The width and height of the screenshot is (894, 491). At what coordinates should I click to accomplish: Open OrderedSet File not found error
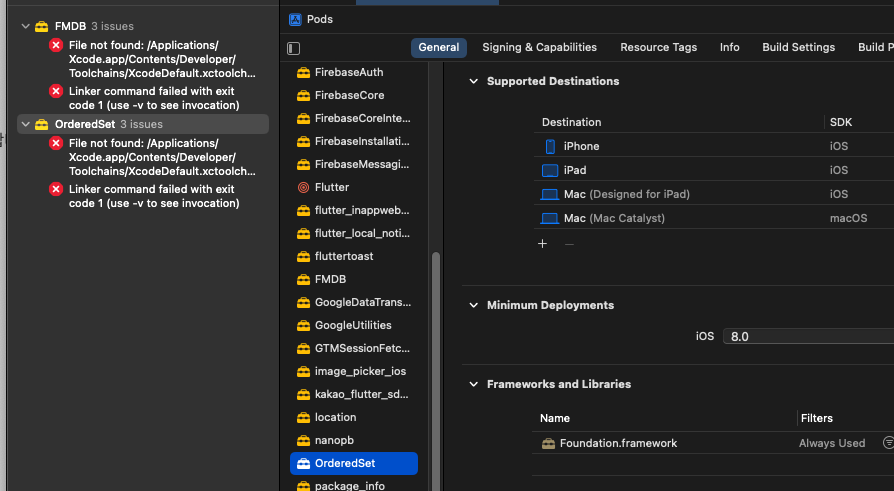point(162,157)
